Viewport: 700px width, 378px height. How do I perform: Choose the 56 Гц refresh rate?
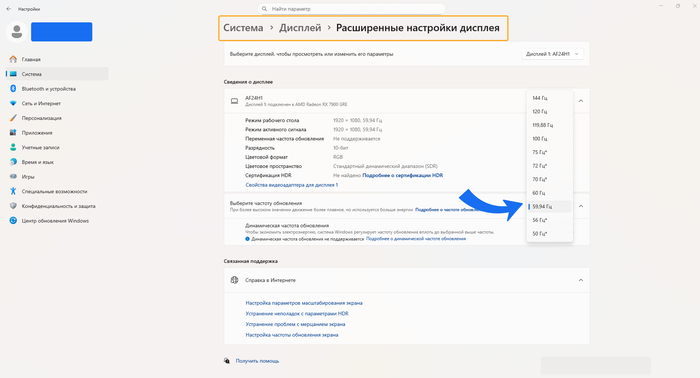[x=550, y=220]
